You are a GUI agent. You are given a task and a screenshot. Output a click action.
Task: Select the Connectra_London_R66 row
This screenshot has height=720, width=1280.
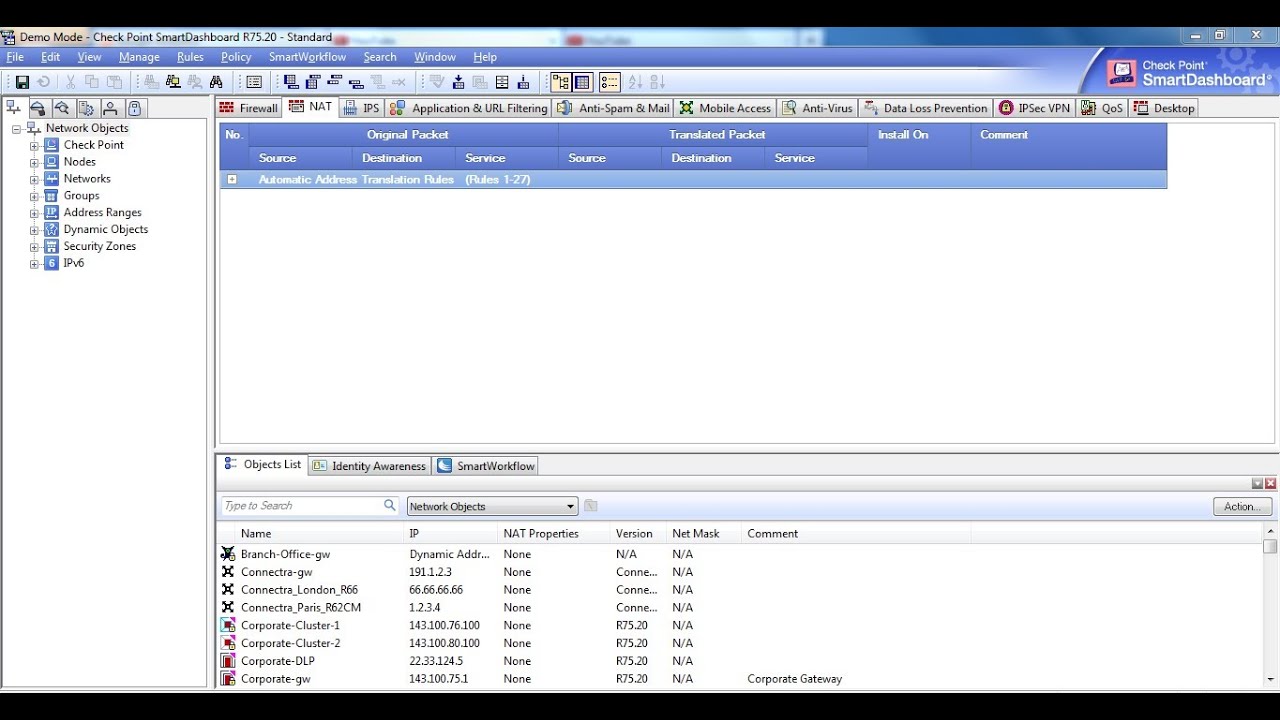click(740, 590)
